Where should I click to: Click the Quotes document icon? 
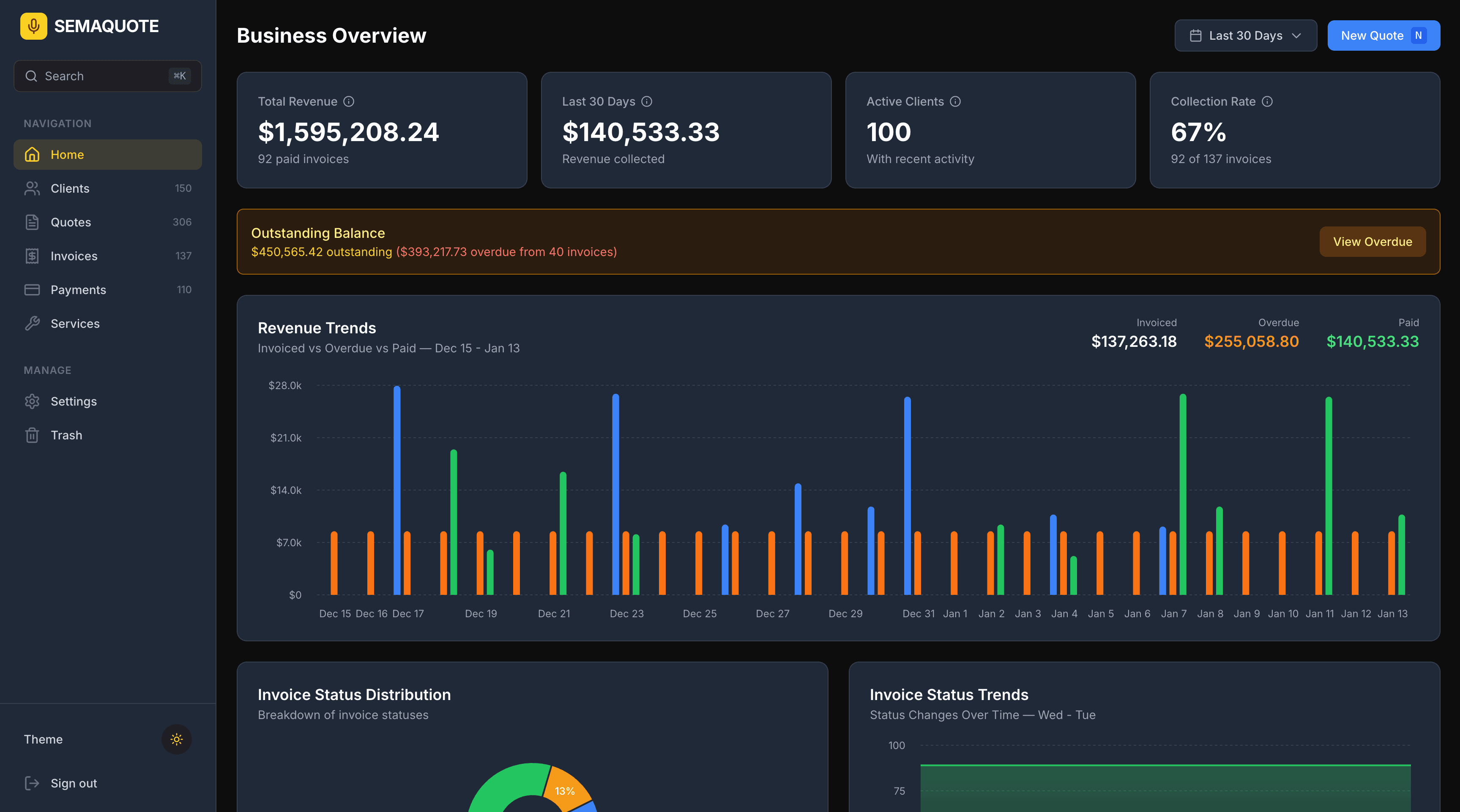pyautogui.click(x=32, y=221)
